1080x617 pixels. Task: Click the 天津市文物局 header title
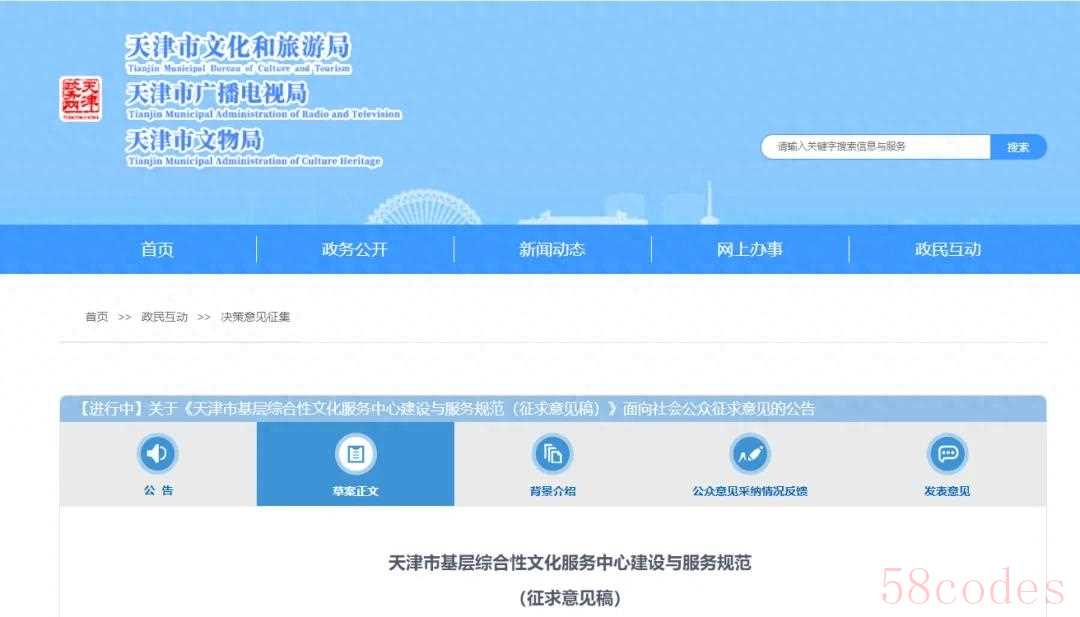[x=194, y=140]
